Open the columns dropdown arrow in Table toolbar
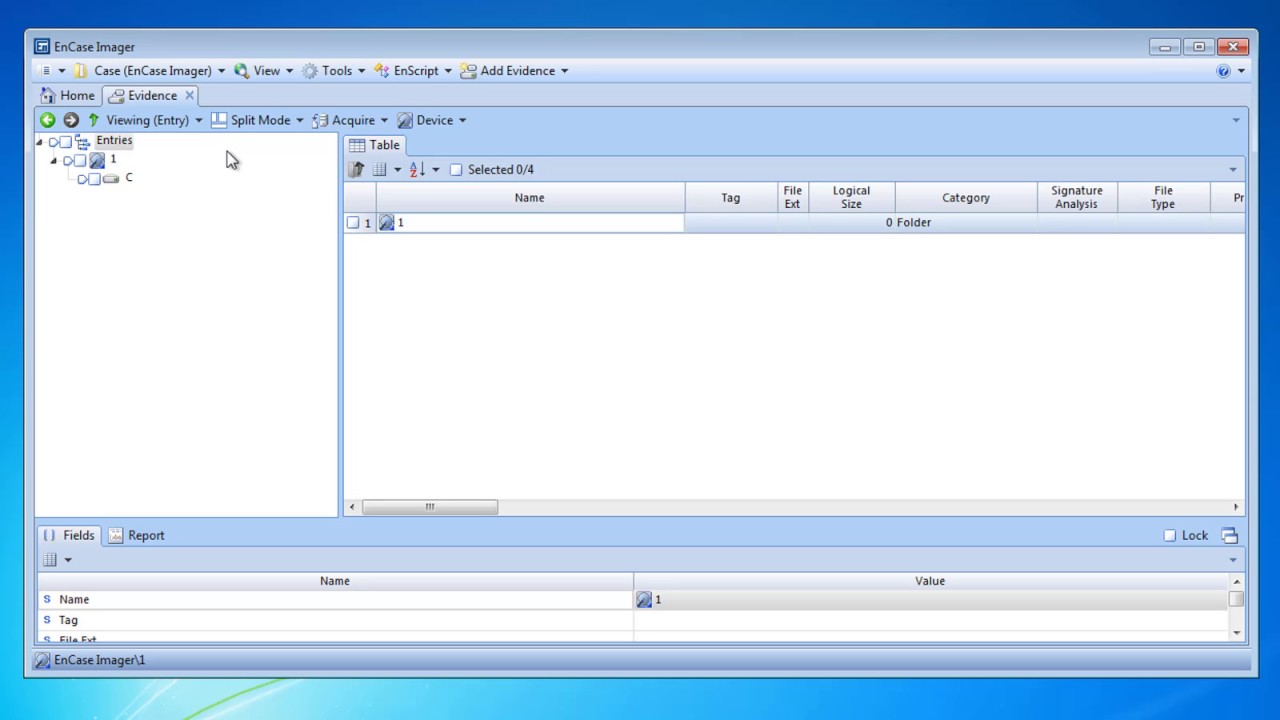The width and height of the screenshot is (1280, 720). (397, 170)
